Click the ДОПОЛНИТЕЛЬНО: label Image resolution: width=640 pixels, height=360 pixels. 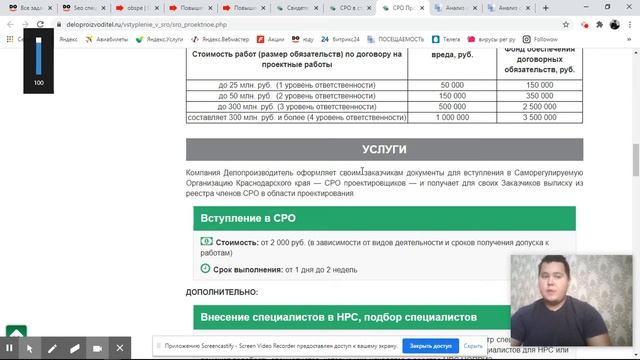coord(222,292)
